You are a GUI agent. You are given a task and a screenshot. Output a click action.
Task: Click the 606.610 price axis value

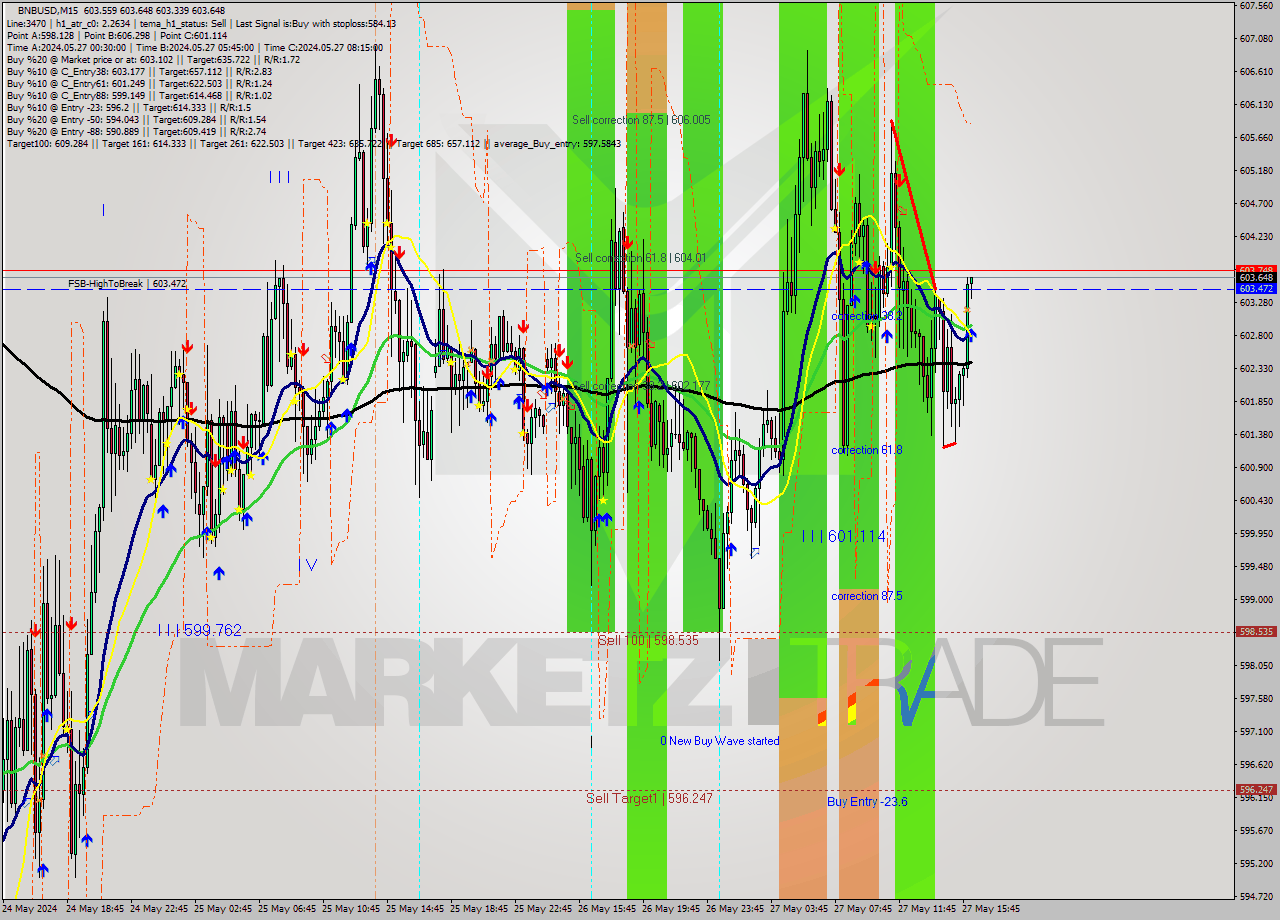tap(1256, 71)
